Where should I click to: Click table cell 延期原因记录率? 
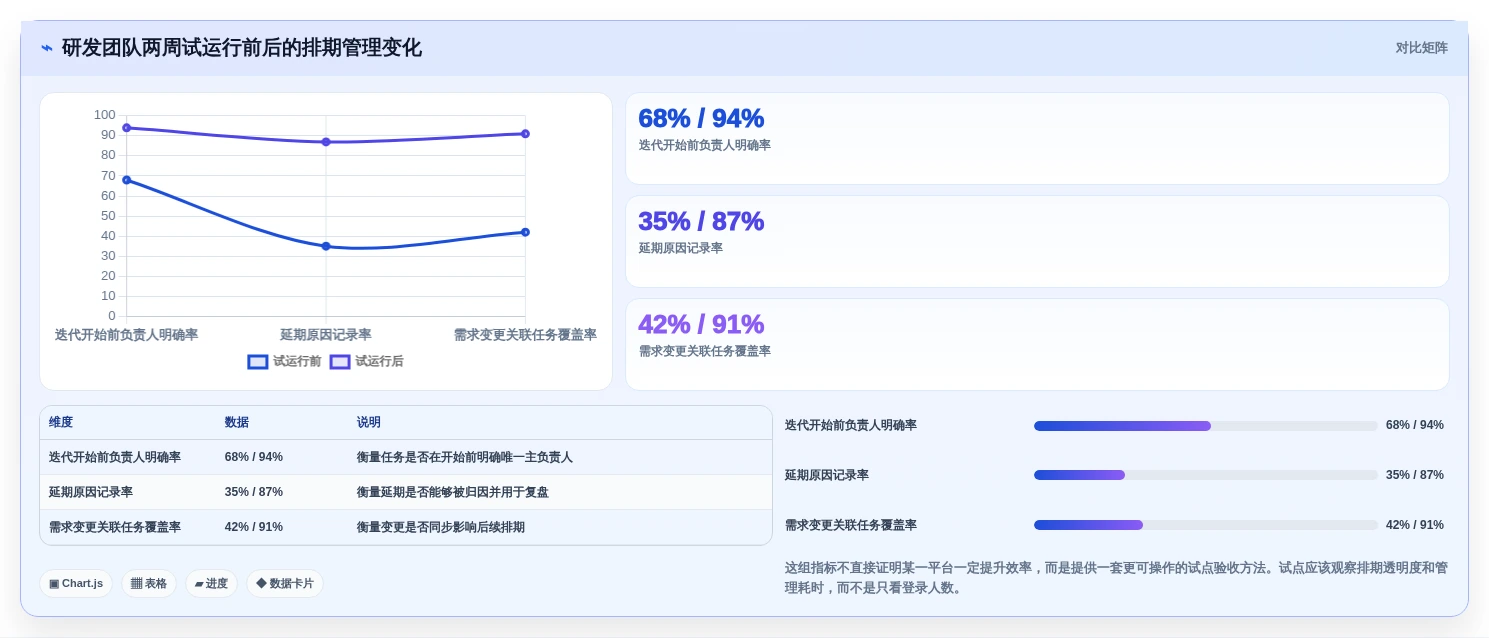coord(91,492)
